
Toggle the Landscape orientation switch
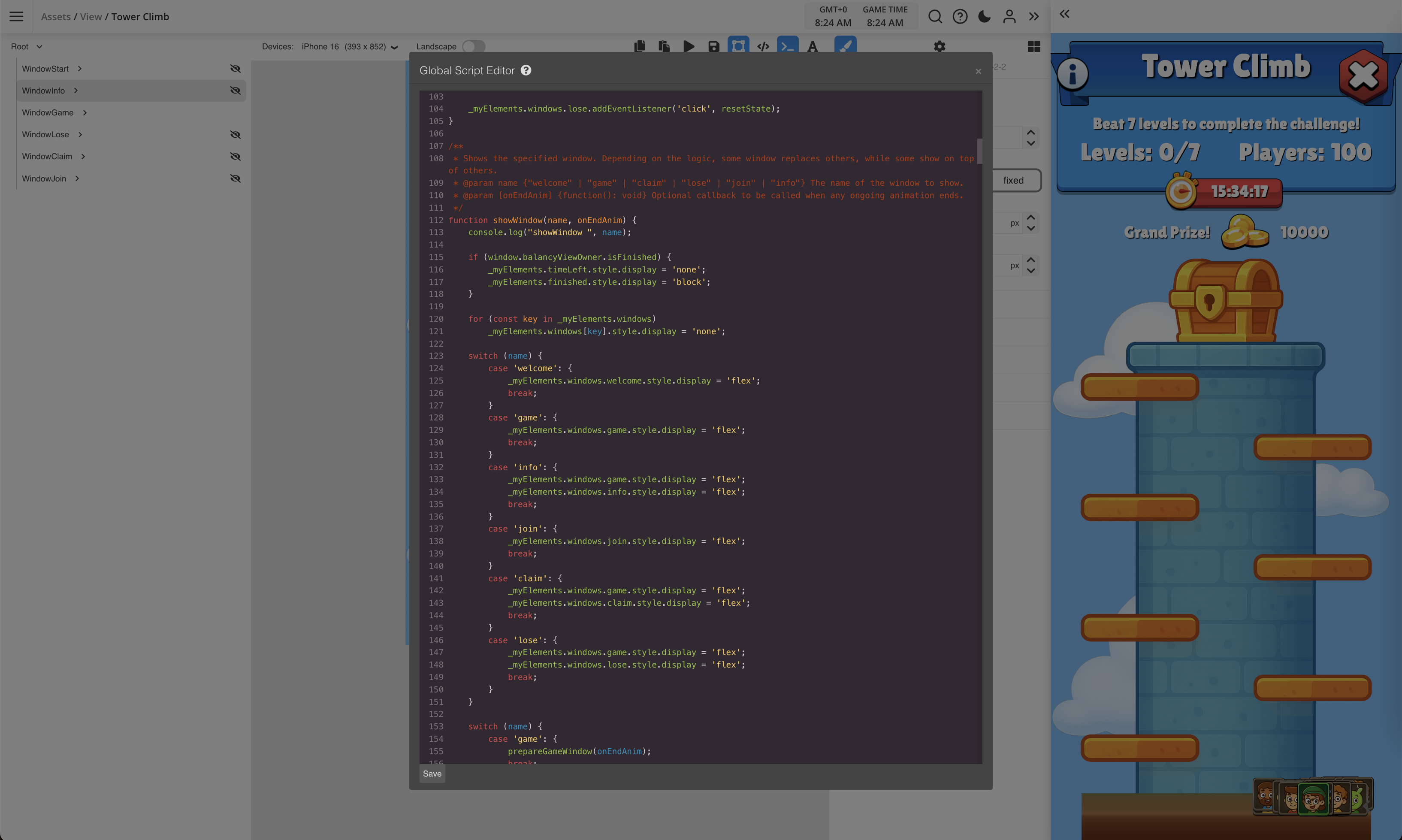tap(473, 46)
